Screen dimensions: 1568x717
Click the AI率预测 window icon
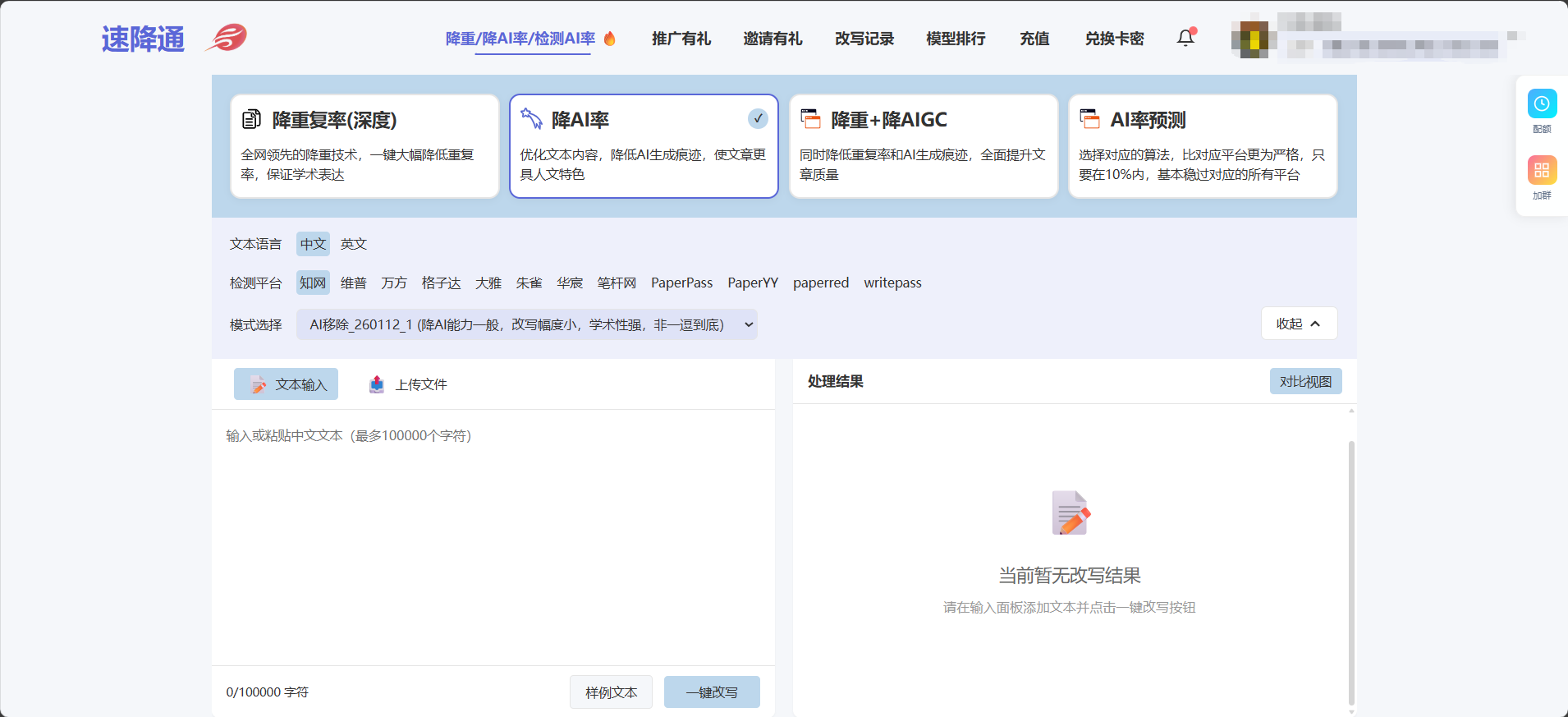(x=1089, y=119)
